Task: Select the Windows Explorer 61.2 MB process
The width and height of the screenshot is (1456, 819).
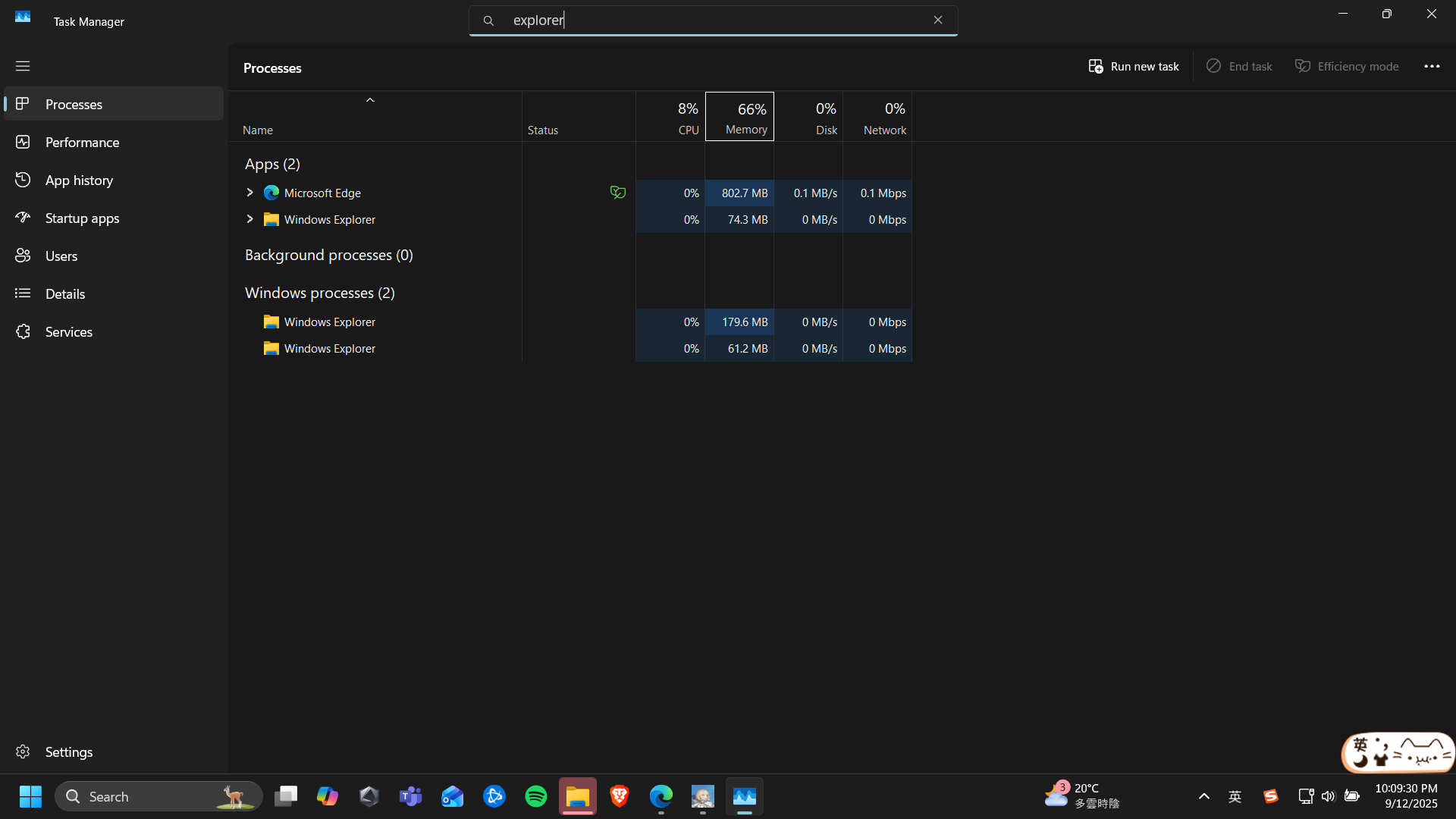Action: (x=570, y=348)
